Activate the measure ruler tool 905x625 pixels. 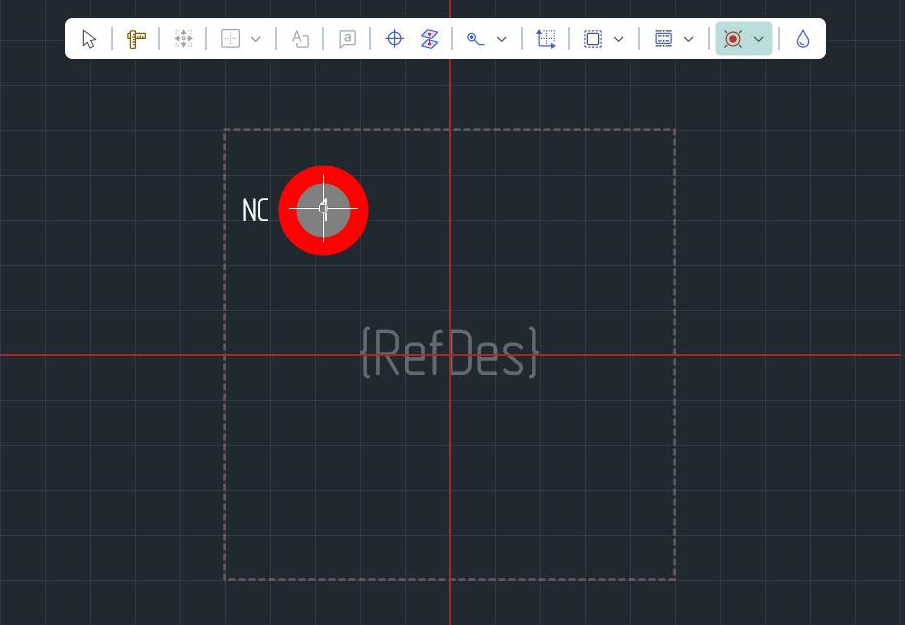(136, 39)
